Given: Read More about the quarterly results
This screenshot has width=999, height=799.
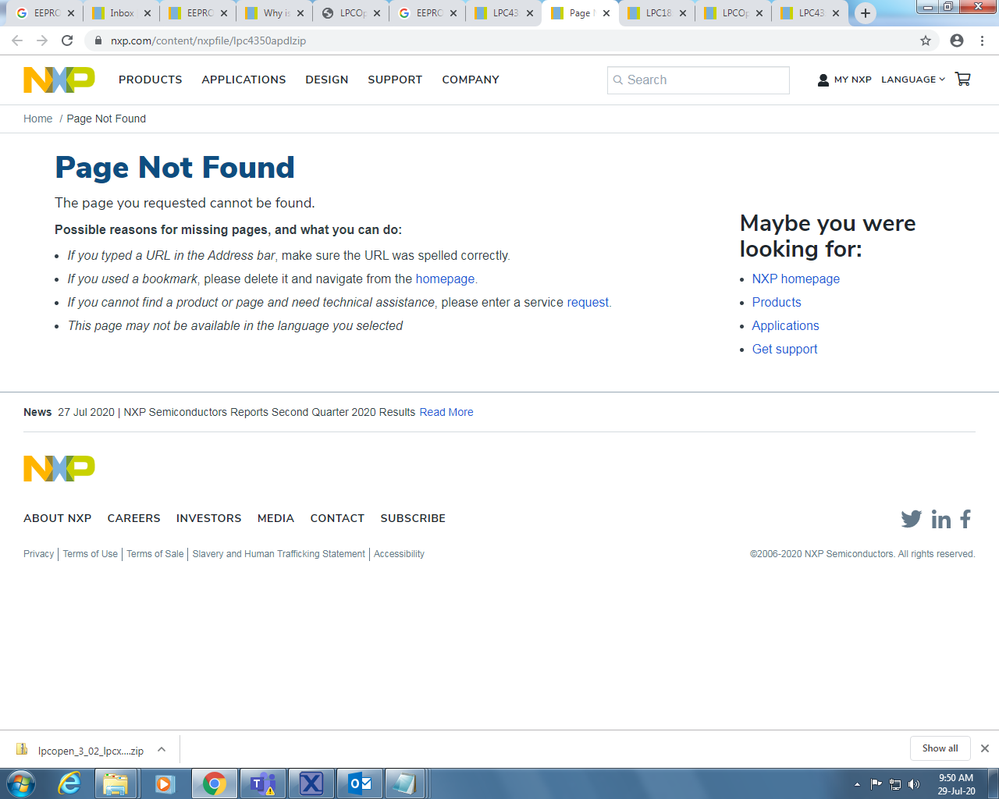Looking at the screenshot, I should pos(446,412).
